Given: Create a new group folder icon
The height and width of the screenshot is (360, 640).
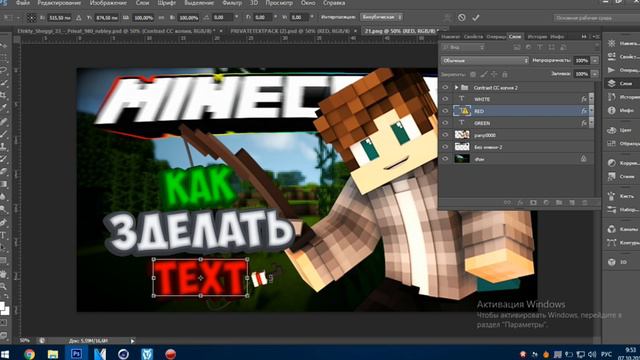Looking at the screenshot, I should tap(559, 202).
